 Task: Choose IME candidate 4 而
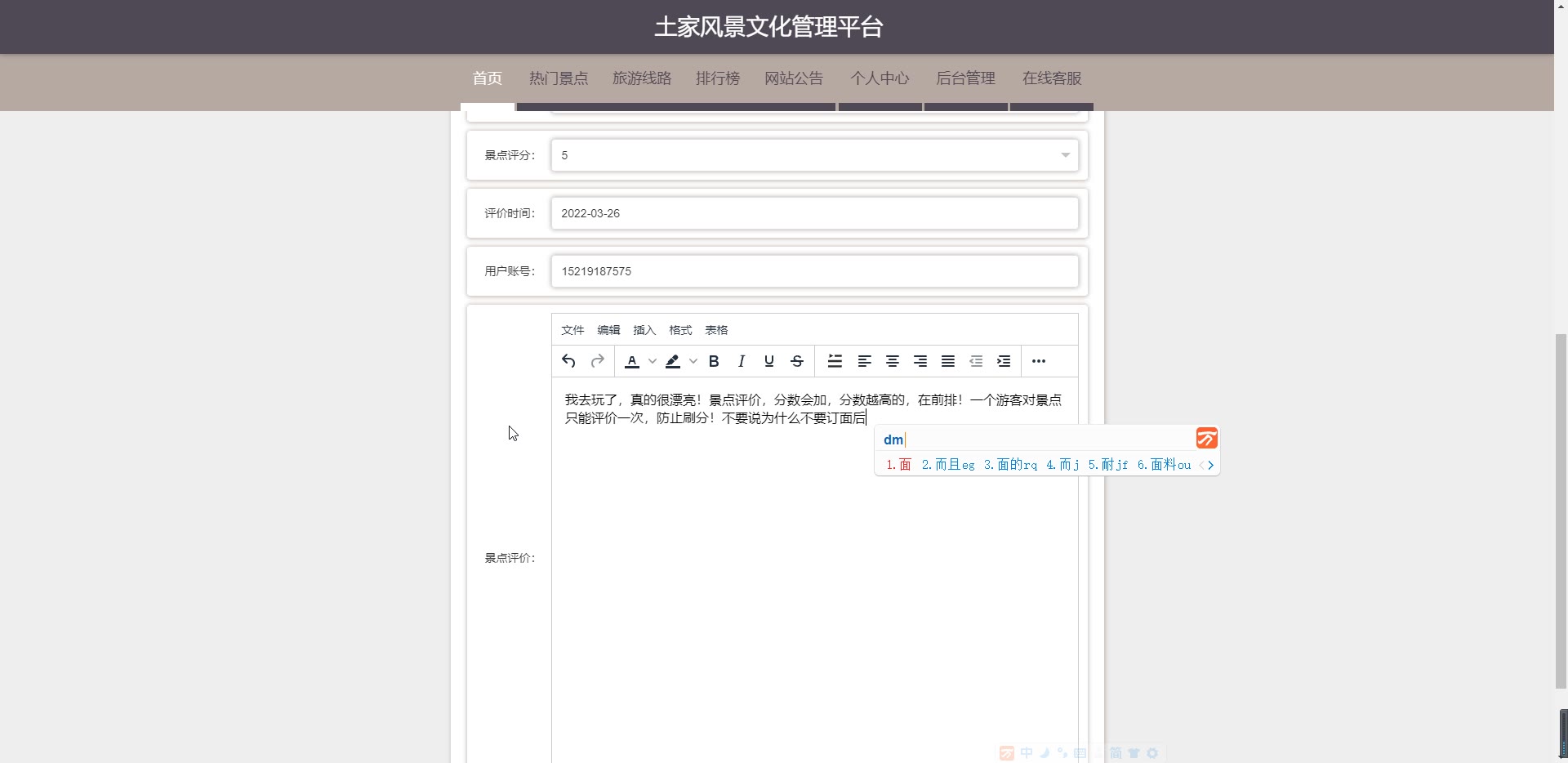point(1062,465)
